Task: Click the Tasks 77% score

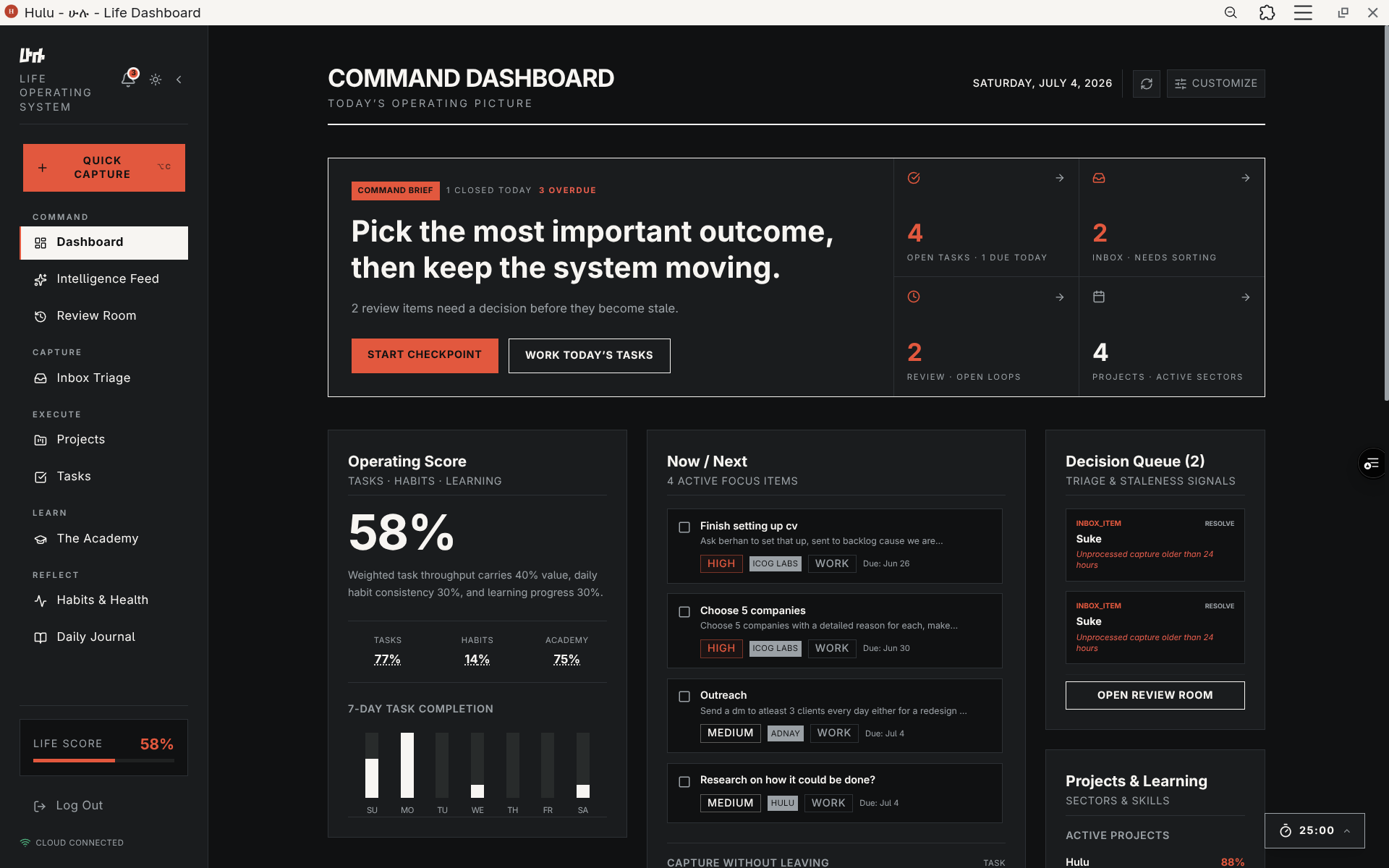Action: pos(388,660)
